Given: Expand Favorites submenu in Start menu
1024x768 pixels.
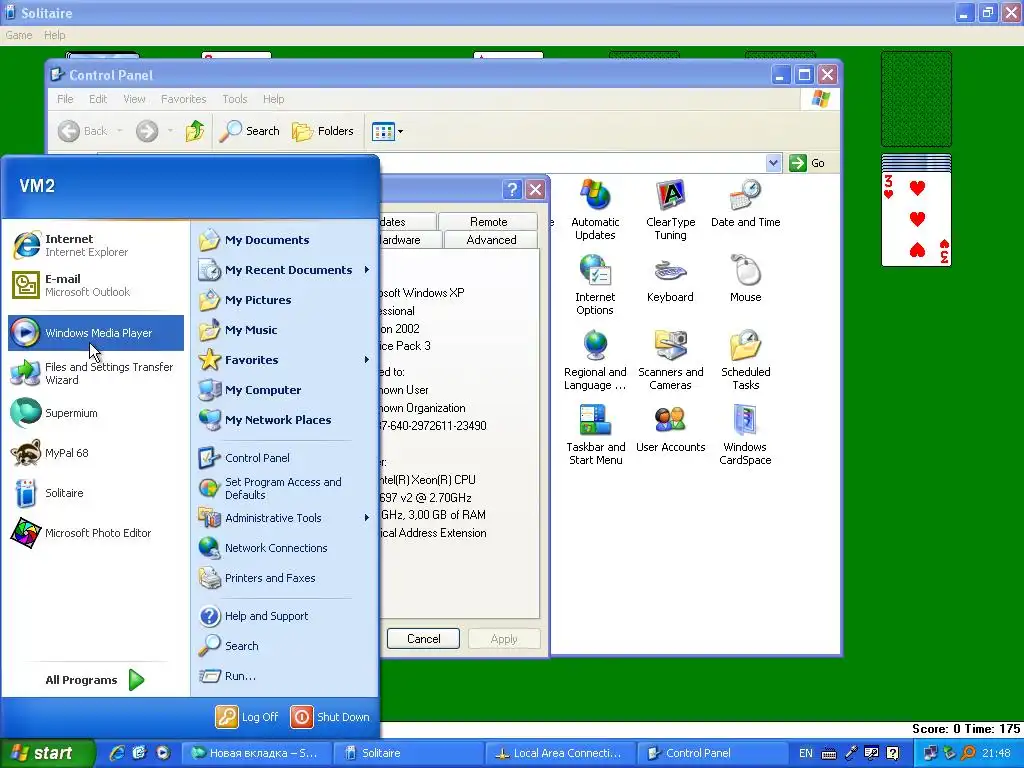Looking at the screenshot, I should pyautogui.click(x=285, y=360).
